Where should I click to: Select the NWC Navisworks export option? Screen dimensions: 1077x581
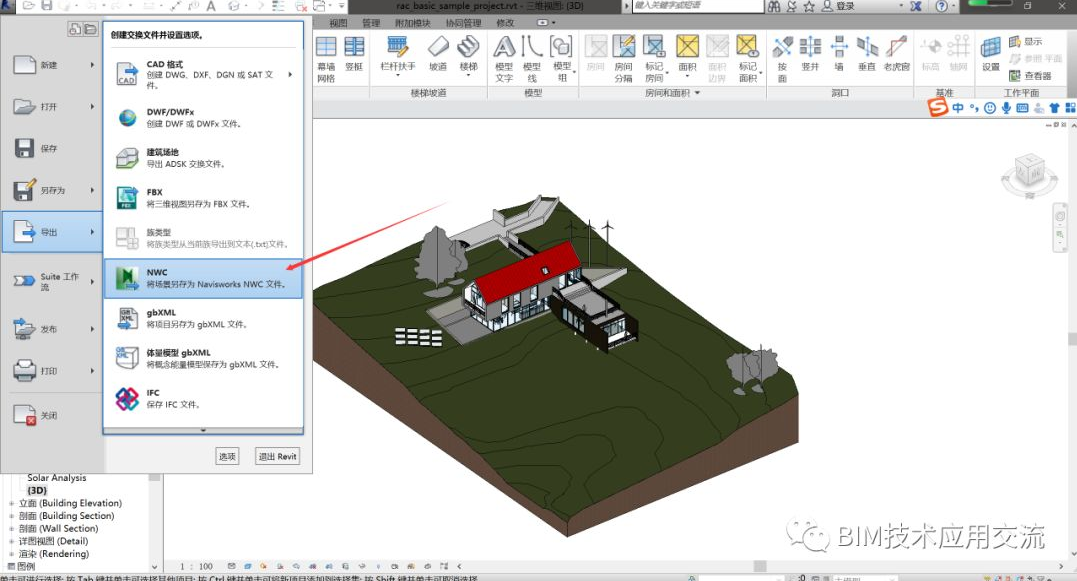[x=203, y=277]
